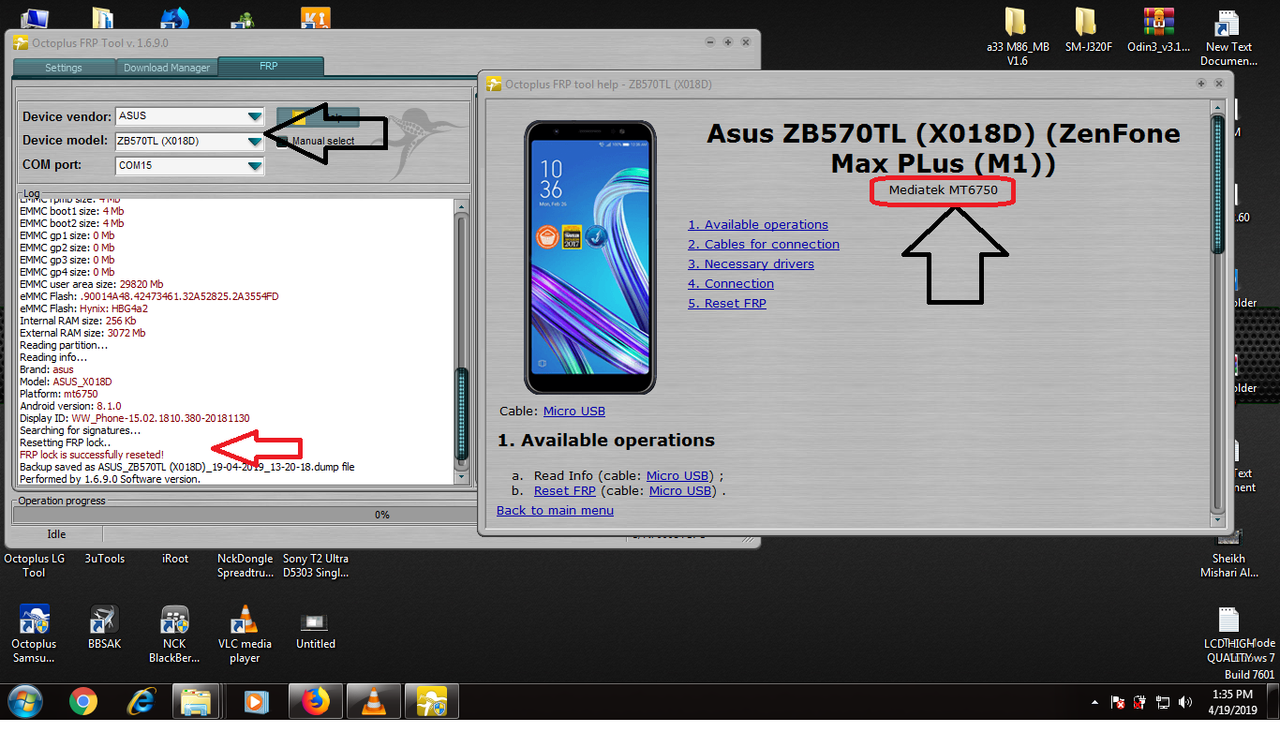Screen dimensions: 1280x750
Task: Switch to Firefox in taskbar
Action: point(316,702)
